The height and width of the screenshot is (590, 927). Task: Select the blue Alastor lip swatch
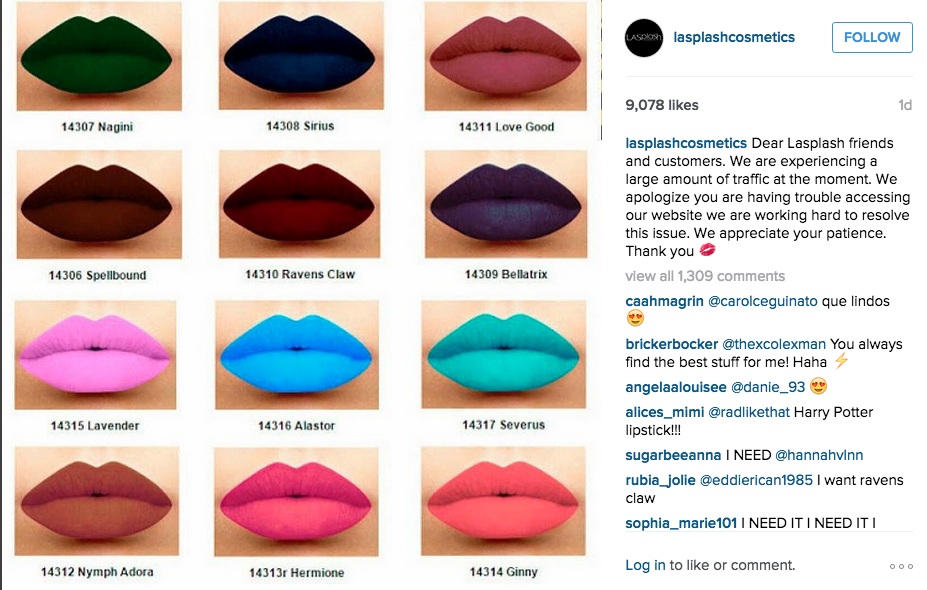pos(297,355)
